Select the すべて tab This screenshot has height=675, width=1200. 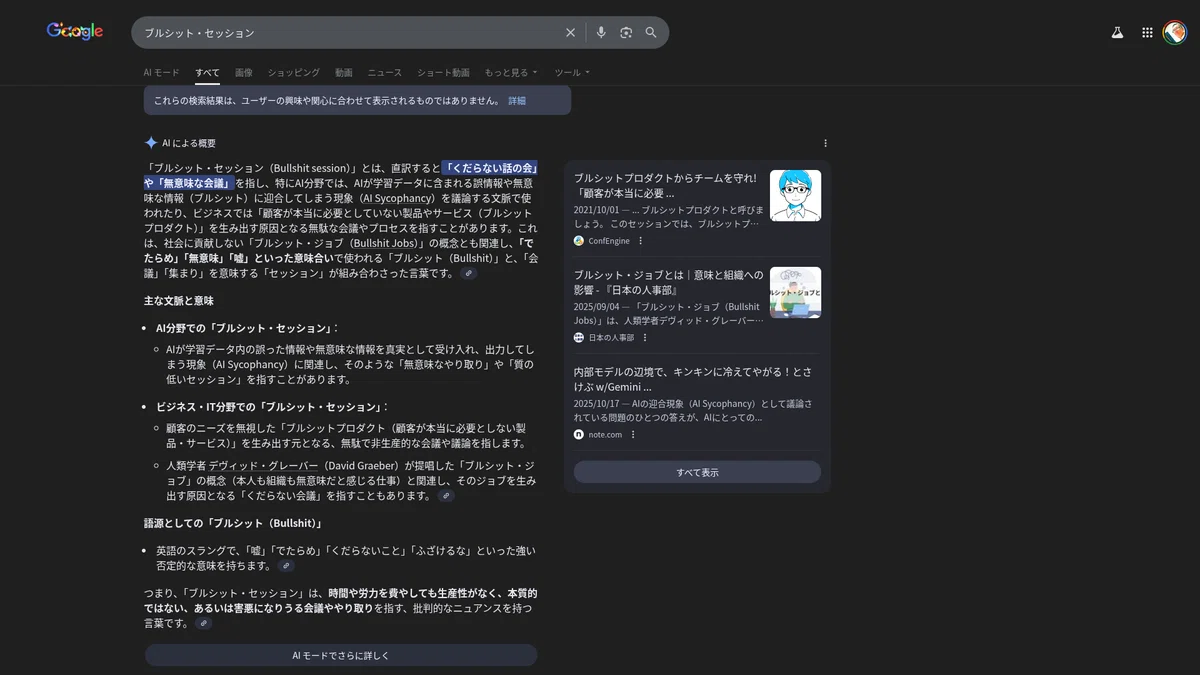(x=208, y=73)
